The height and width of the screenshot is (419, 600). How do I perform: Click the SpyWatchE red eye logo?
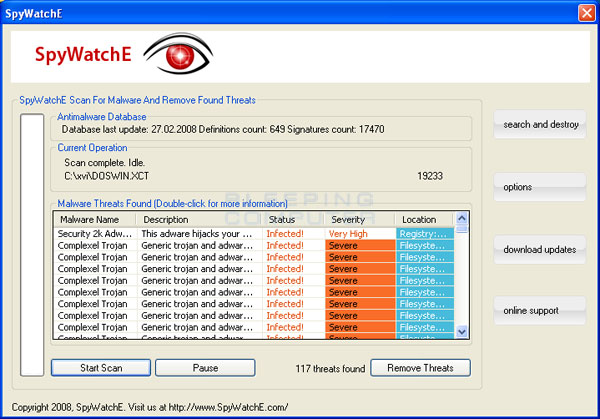coord(179,54)
